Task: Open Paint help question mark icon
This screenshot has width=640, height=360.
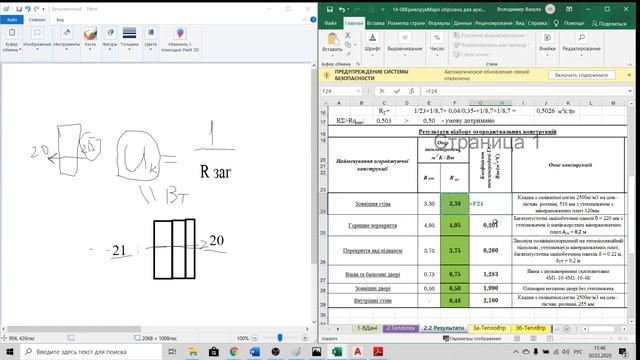Action: coord(313,19)
